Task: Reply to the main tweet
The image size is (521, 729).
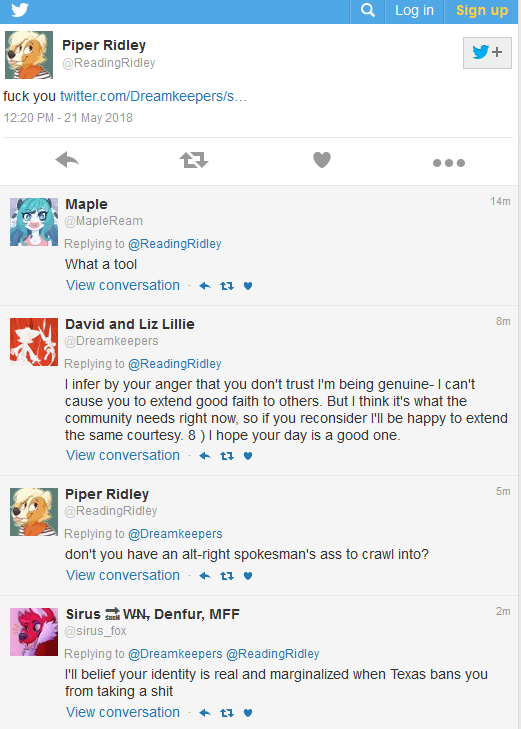Action: pos(67,160)
